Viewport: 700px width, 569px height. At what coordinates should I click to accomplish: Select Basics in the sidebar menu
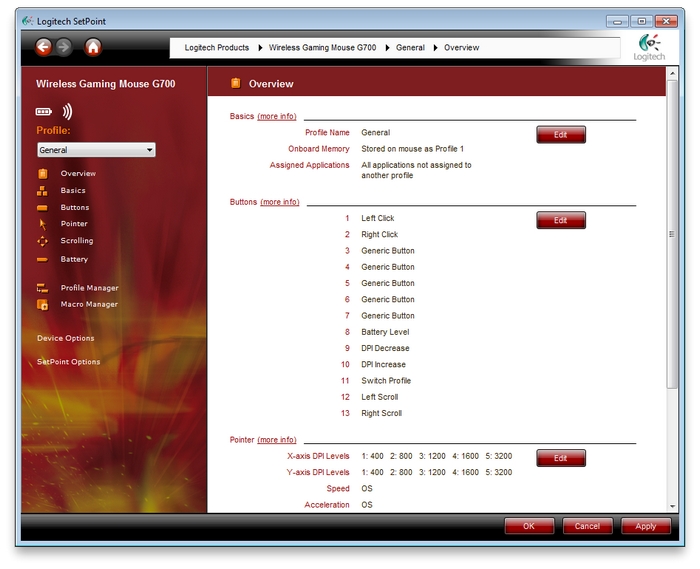73,191
